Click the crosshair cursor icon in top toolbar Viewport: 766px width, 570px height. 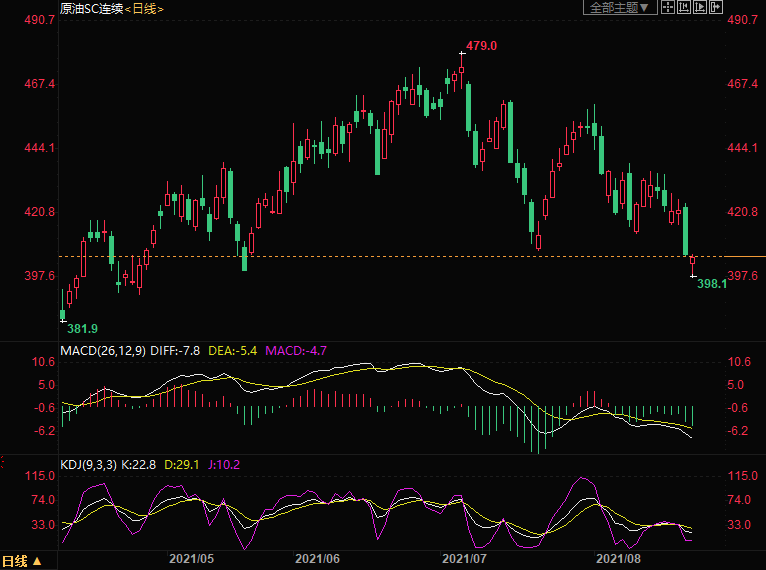(667, 7)
